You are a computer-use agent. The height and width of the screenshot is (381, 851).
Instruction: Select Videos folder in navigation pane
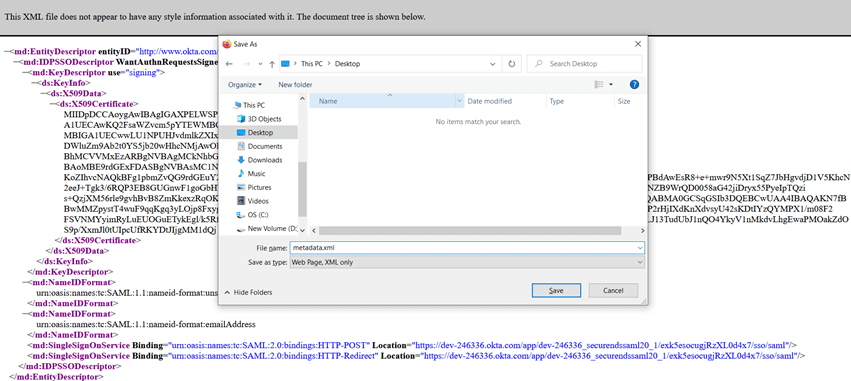click(x=252, y=201)
